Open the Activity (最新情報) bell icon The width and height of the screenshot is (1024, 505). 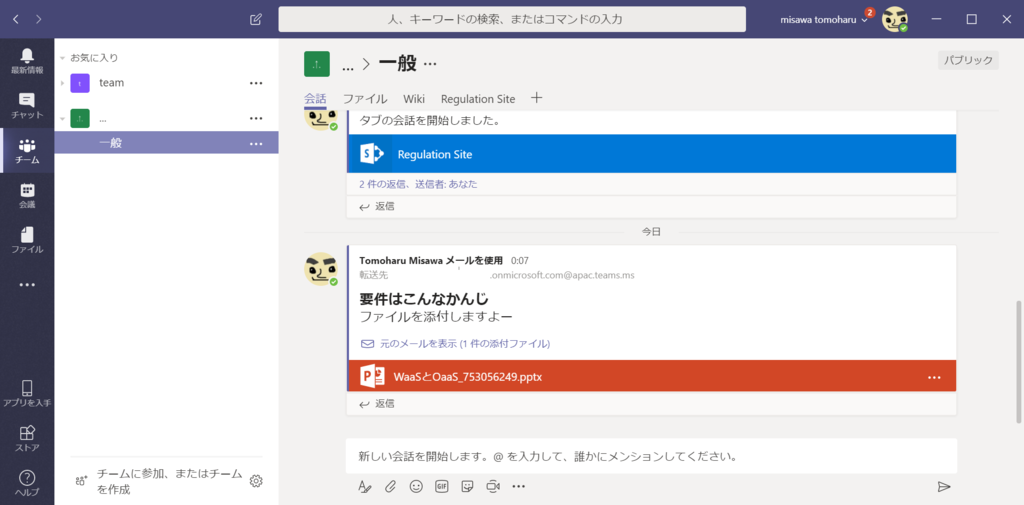click(27, 61)
